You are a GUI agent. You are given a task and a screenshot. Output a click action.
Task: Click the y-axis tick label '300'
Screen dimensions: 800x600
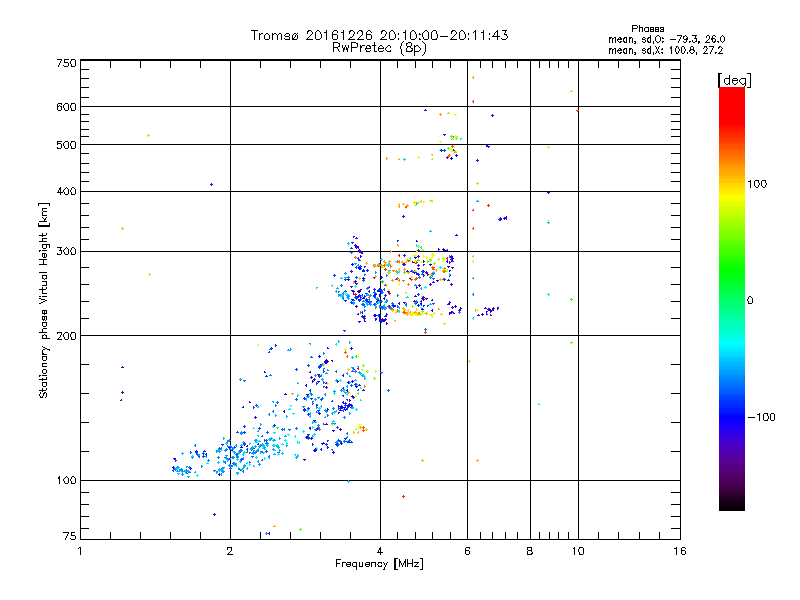[x=67, y=252]
